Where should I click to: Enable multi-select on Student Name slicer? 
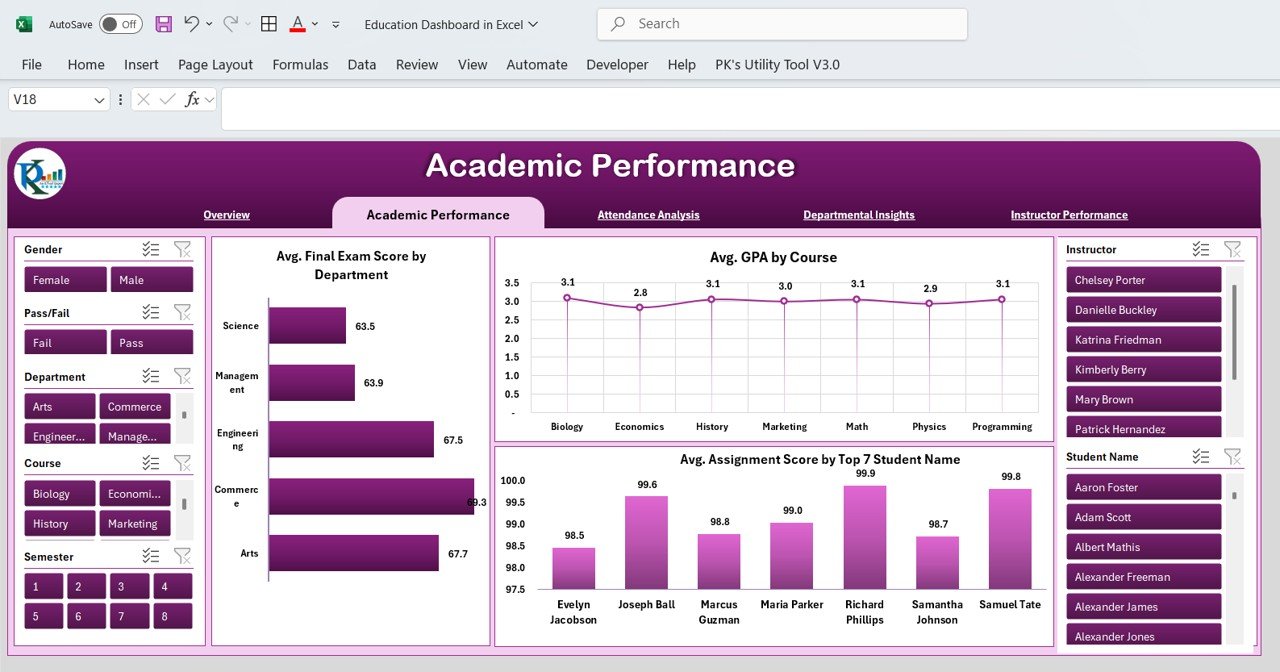(1201, 457)
